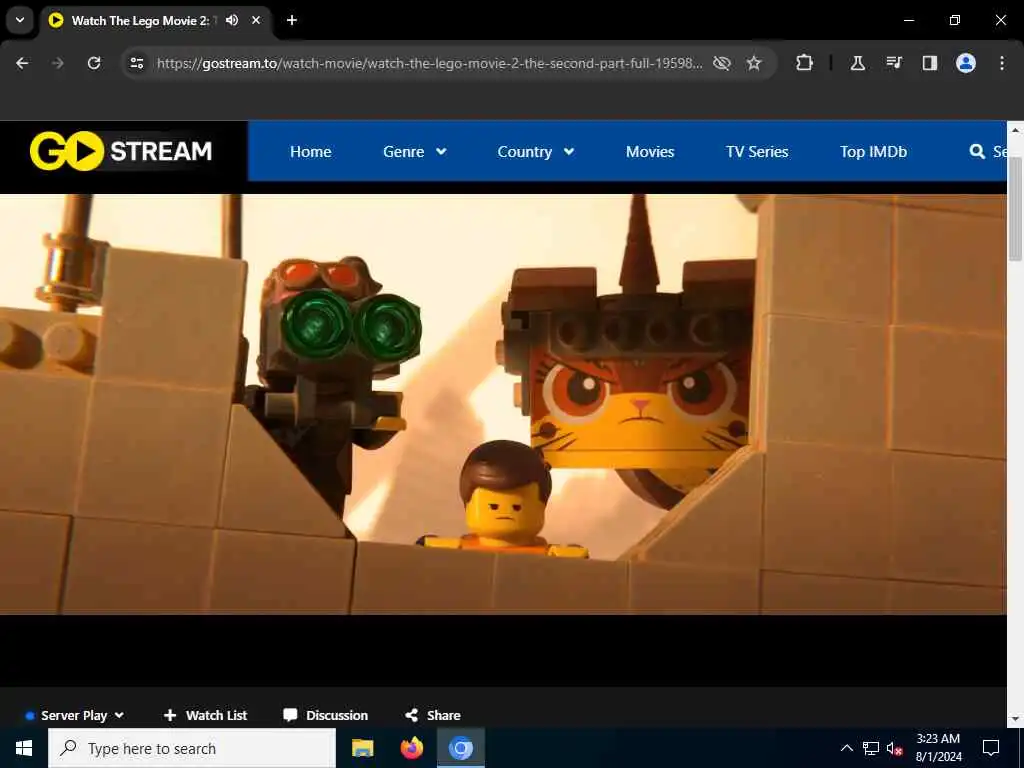The height and width of the screenshot is (768, 1024).
Task: Open the Chrome profile avatar
Action: pyautogui.click(x=966, y=63)
